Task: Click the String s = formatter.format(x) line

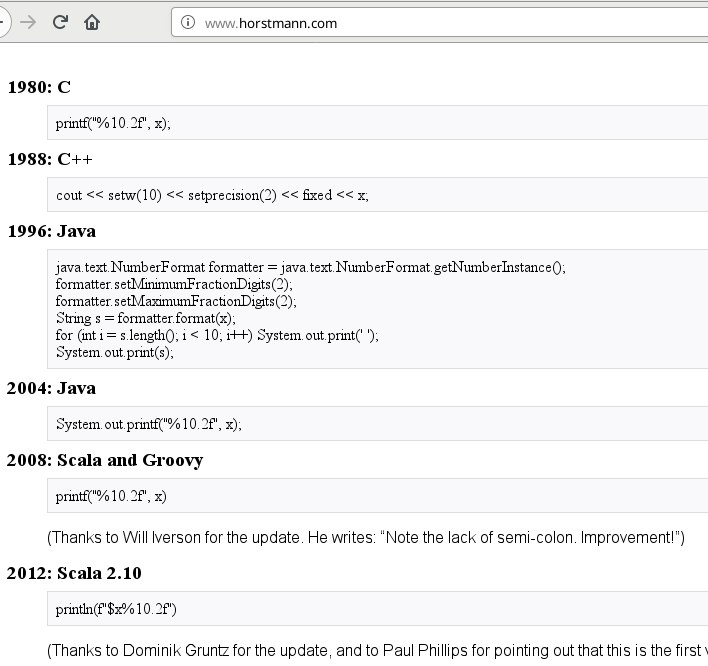Action: tap(146, 318)
